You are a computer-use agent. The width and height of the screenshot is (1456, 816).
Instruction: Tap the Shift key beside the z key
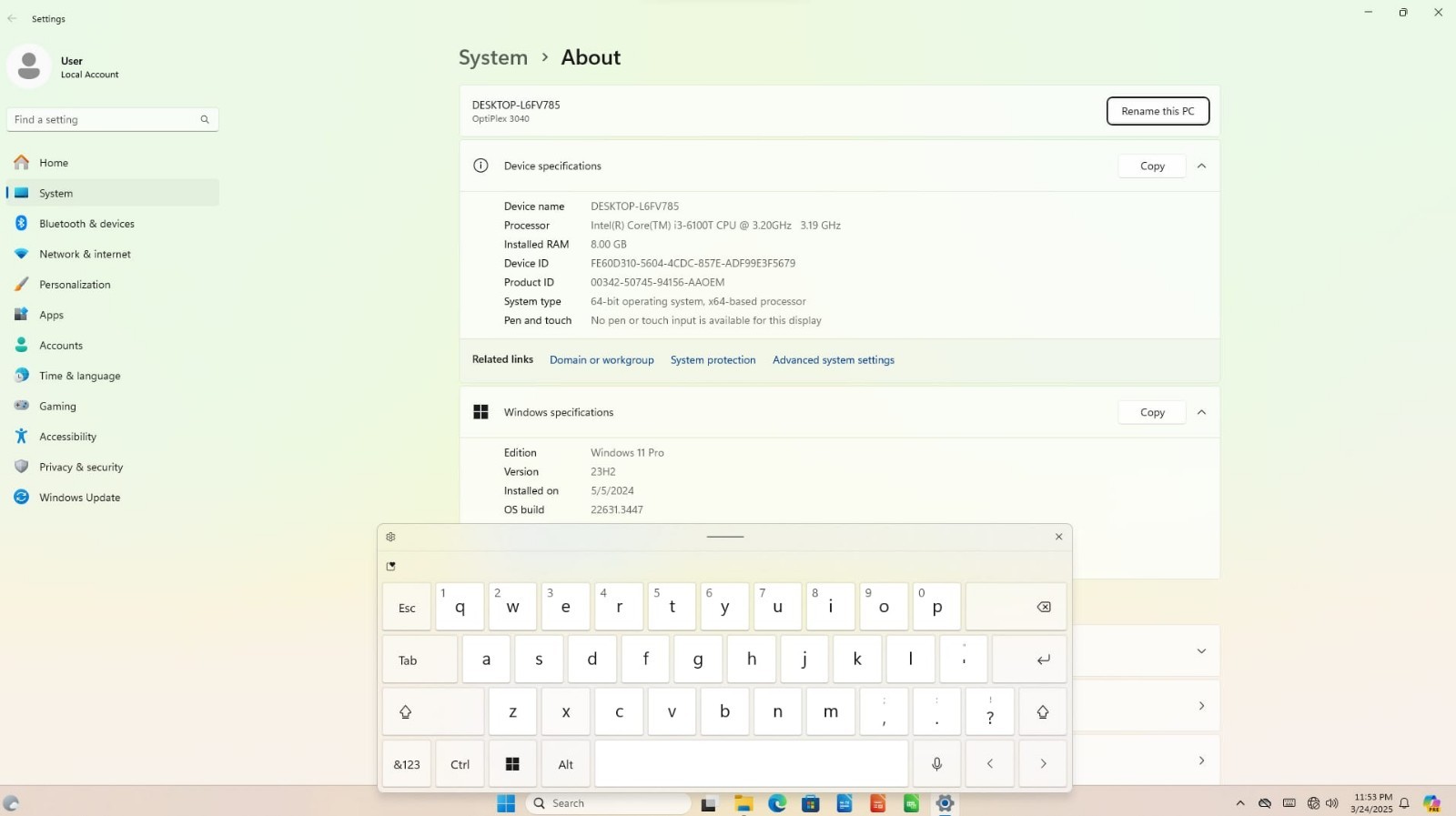pos(433,711)
